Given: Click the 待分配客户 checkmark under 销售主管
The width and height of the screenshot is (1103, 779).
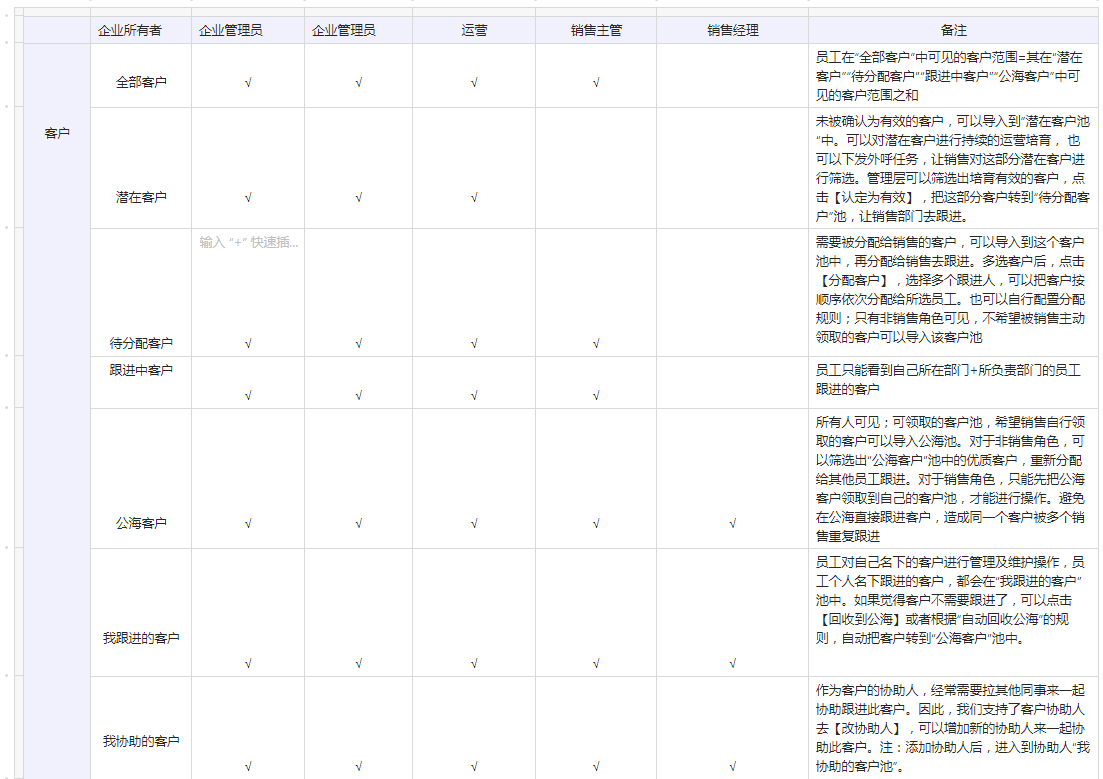Looking at the screenshot, I should click(x=596, y=343).
